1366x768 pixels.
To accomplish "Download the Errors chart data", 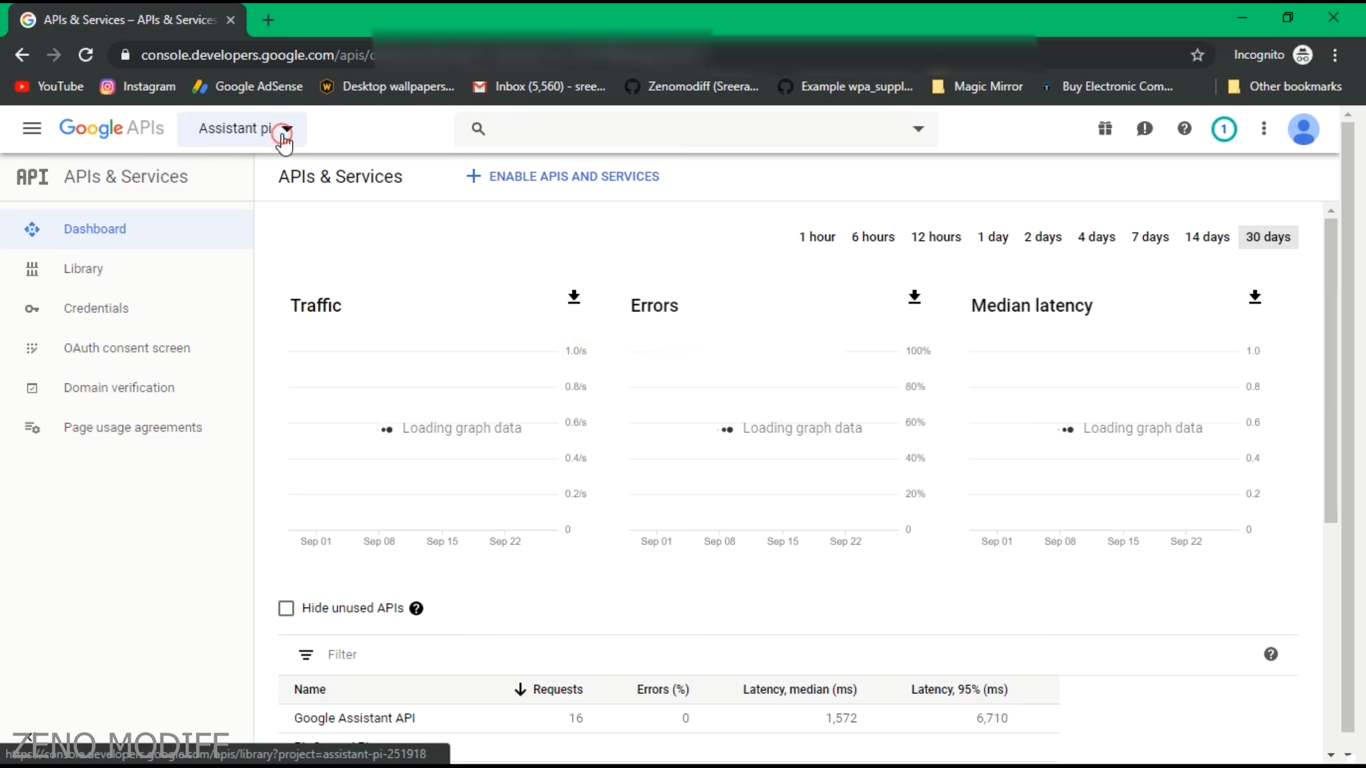I will coord(914,297).
